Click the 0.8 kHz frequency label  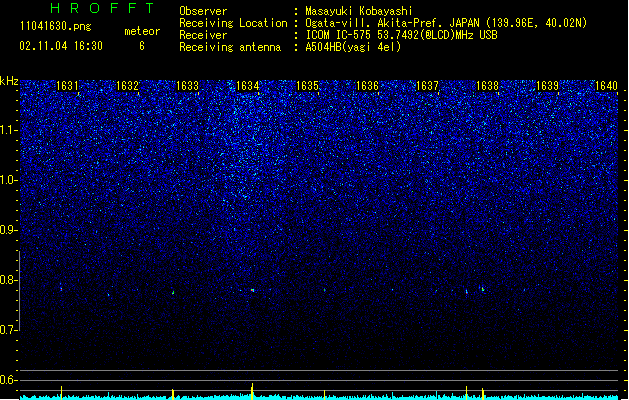[x=8, y=280]
